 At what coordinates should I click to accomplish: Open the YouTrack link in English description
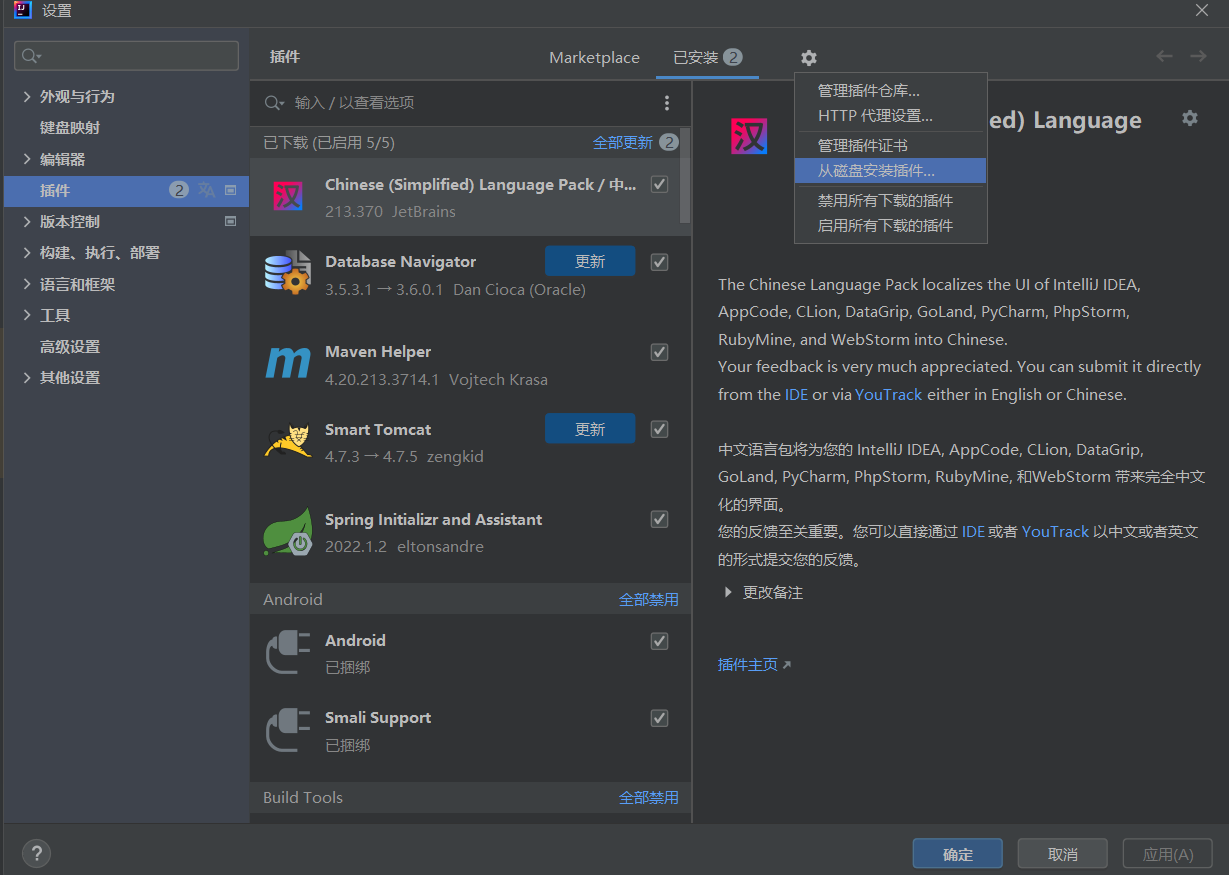(x=889, y=394)
